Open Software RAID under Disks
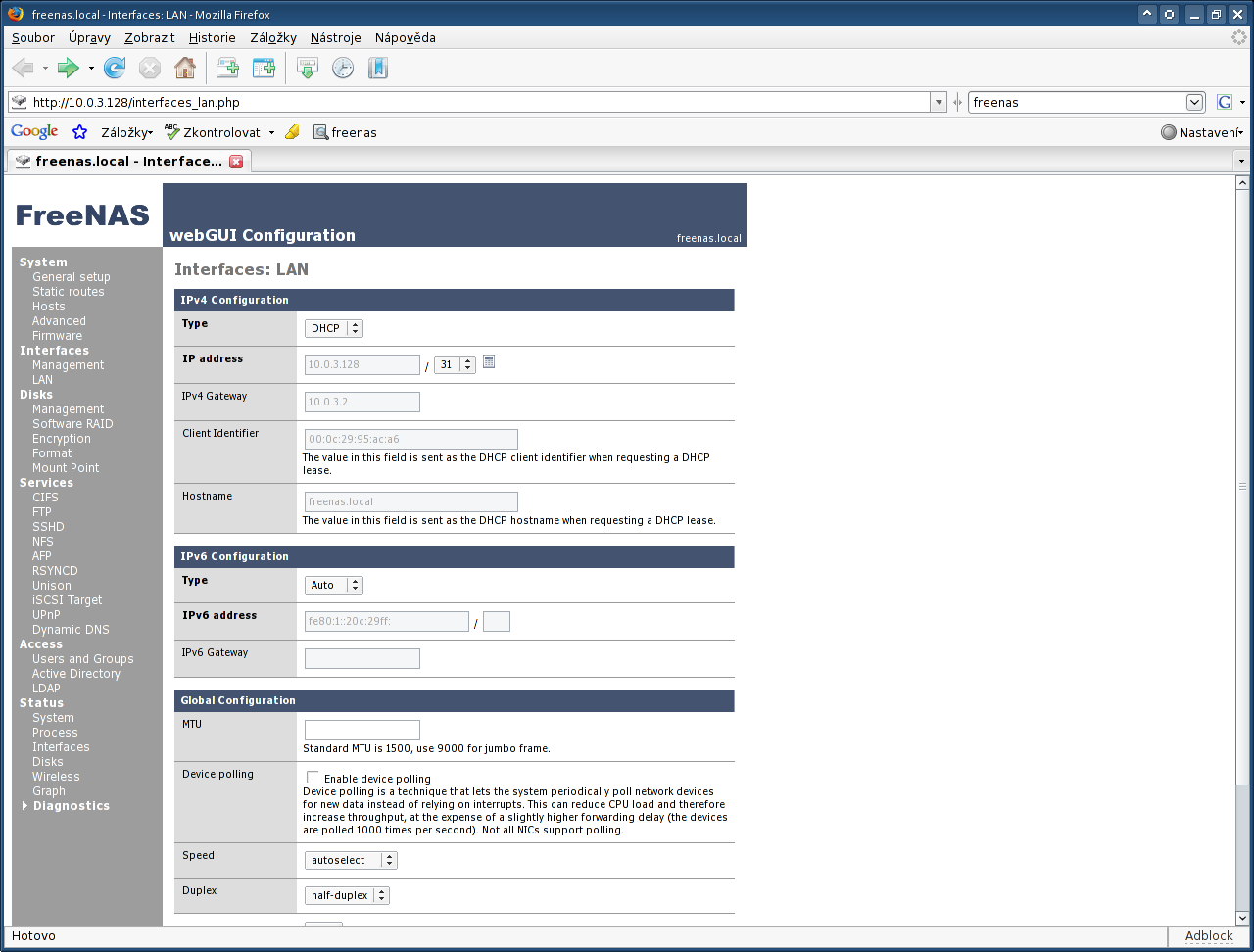 pyautogui.click(x=72, y=424)
